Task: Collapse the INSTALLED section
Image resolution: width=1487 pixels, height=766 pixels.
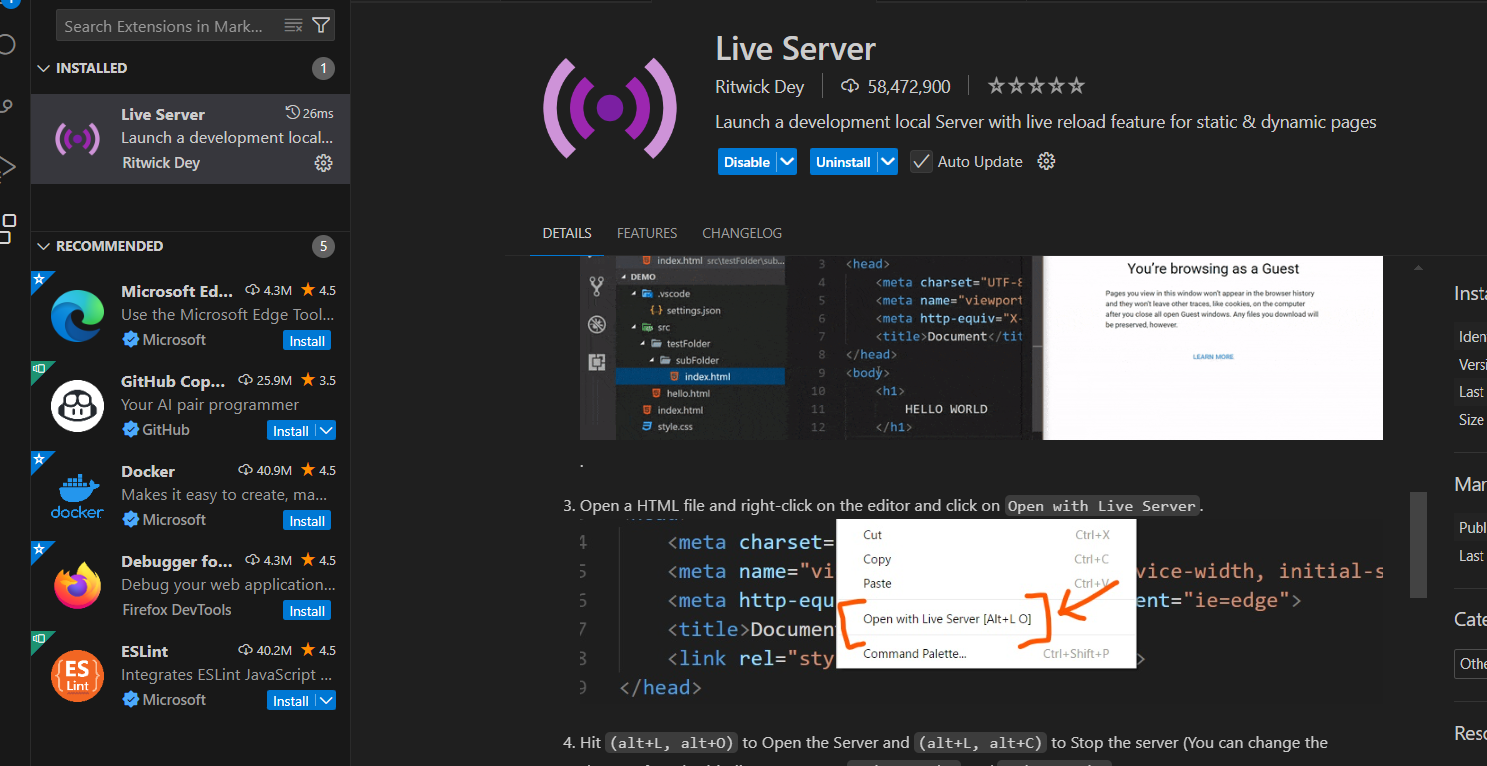Action: tap(43, 68)
